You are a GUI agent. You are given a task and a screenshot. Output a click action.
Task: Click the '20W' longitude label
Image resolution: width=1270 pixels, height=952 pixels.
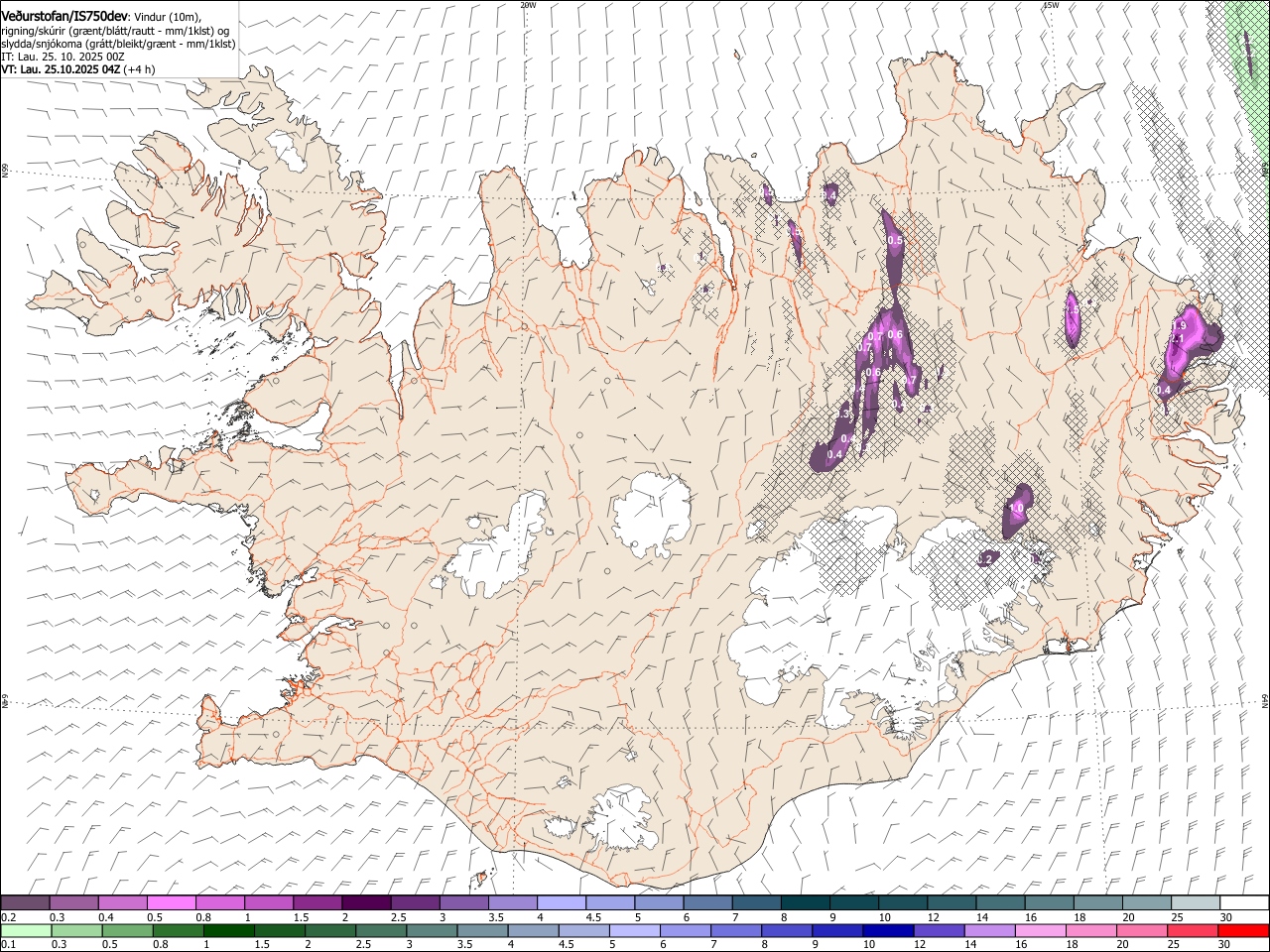(x=528, y=5)
